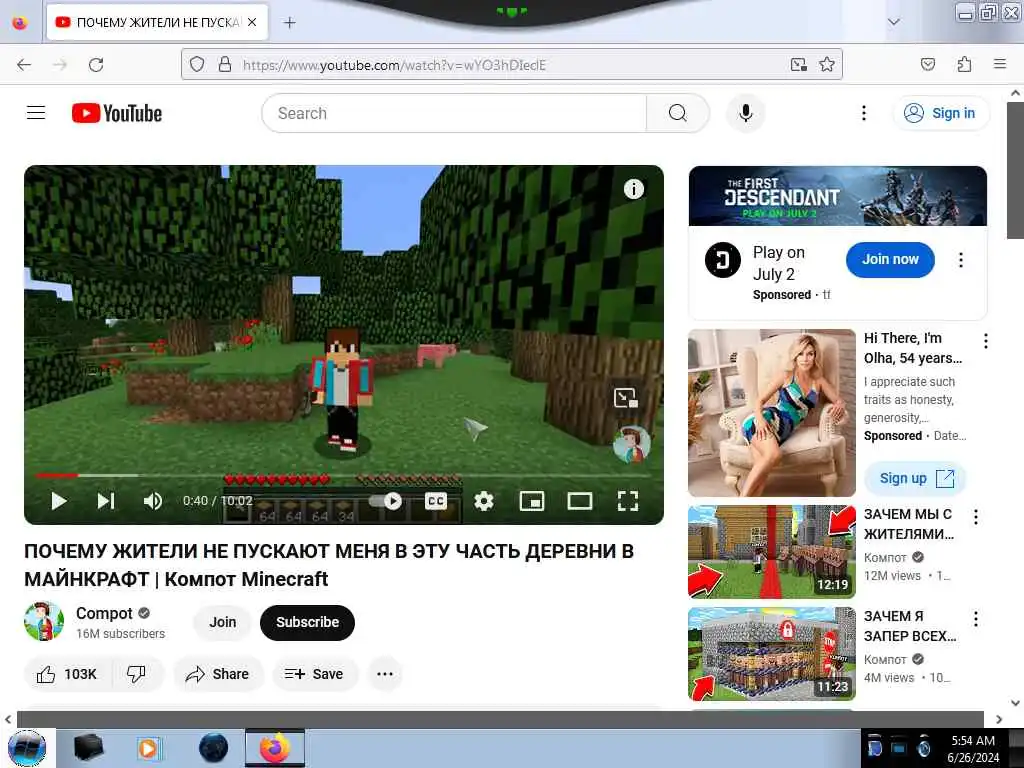
Task: Click the ad's Sign up link
Action: [916, 479]
